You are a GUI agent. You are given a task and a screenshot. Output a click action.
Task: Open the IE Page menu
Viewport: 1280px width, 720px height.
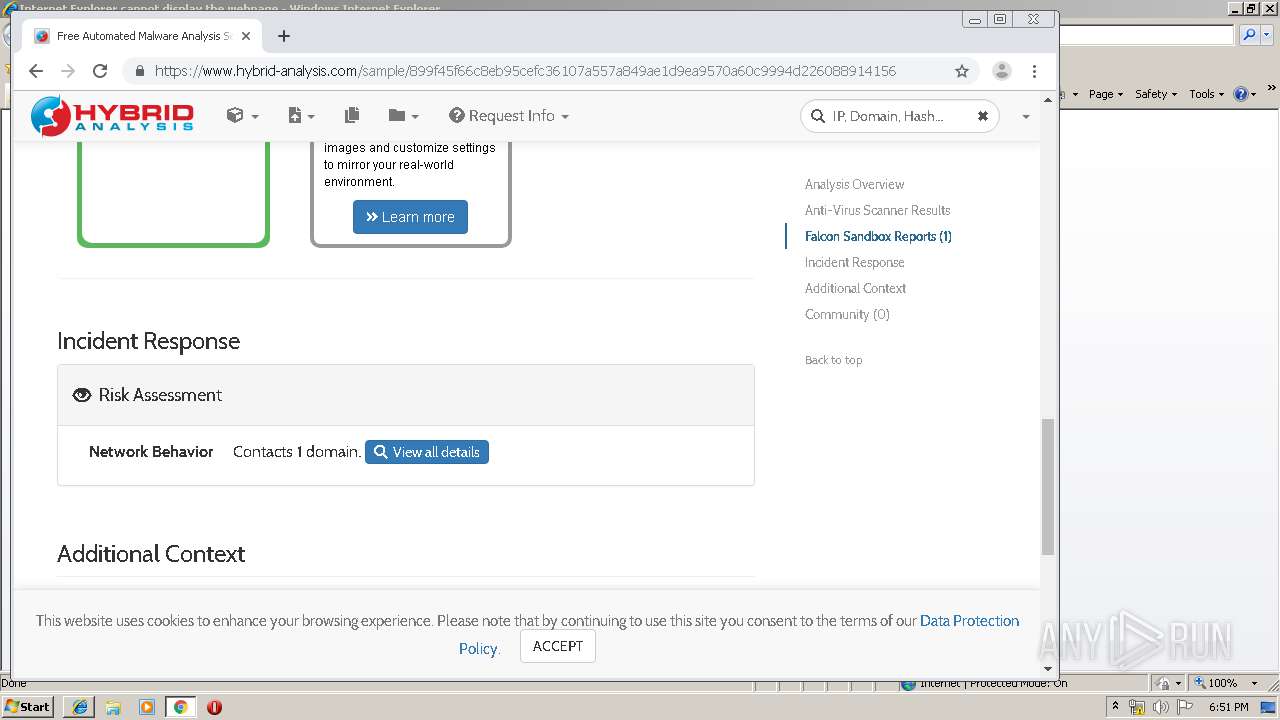click(1106, 94)
